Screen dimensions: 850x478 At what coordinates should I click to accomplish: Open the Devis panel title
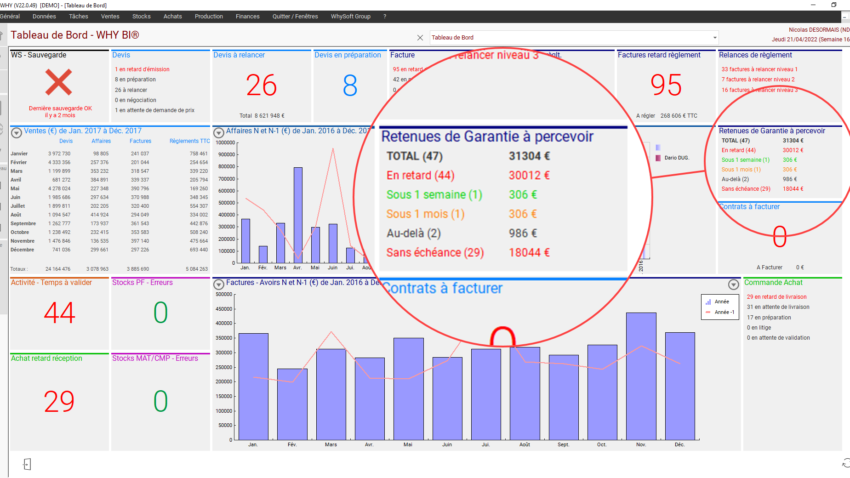click(x=121, y=55)
